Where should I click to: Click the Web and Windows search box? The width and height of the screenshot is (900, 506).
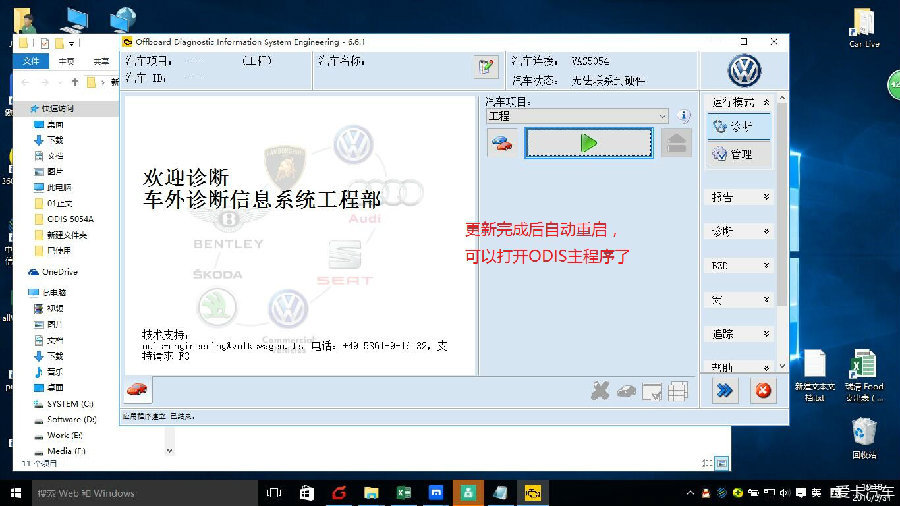[x=144, y=493]
